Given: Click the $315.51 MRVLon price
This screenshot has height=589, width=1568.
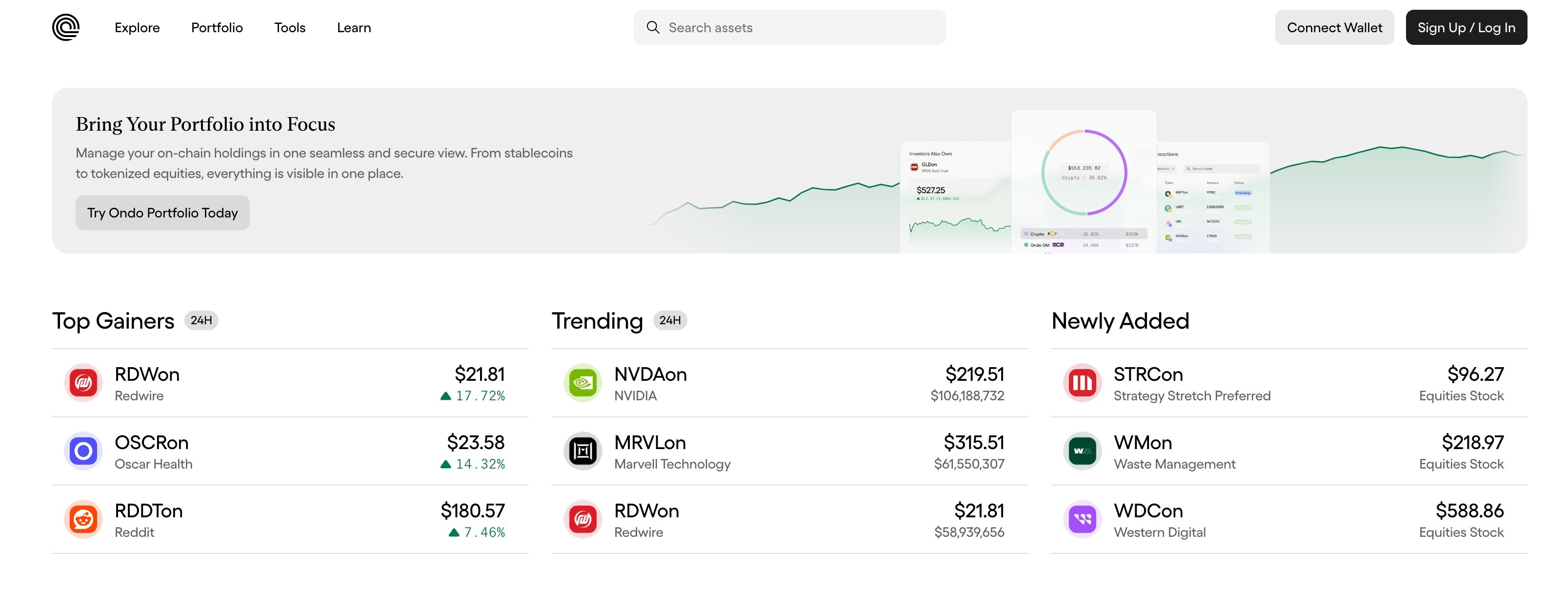Looking at the screenshot, I should click(974, 442).
